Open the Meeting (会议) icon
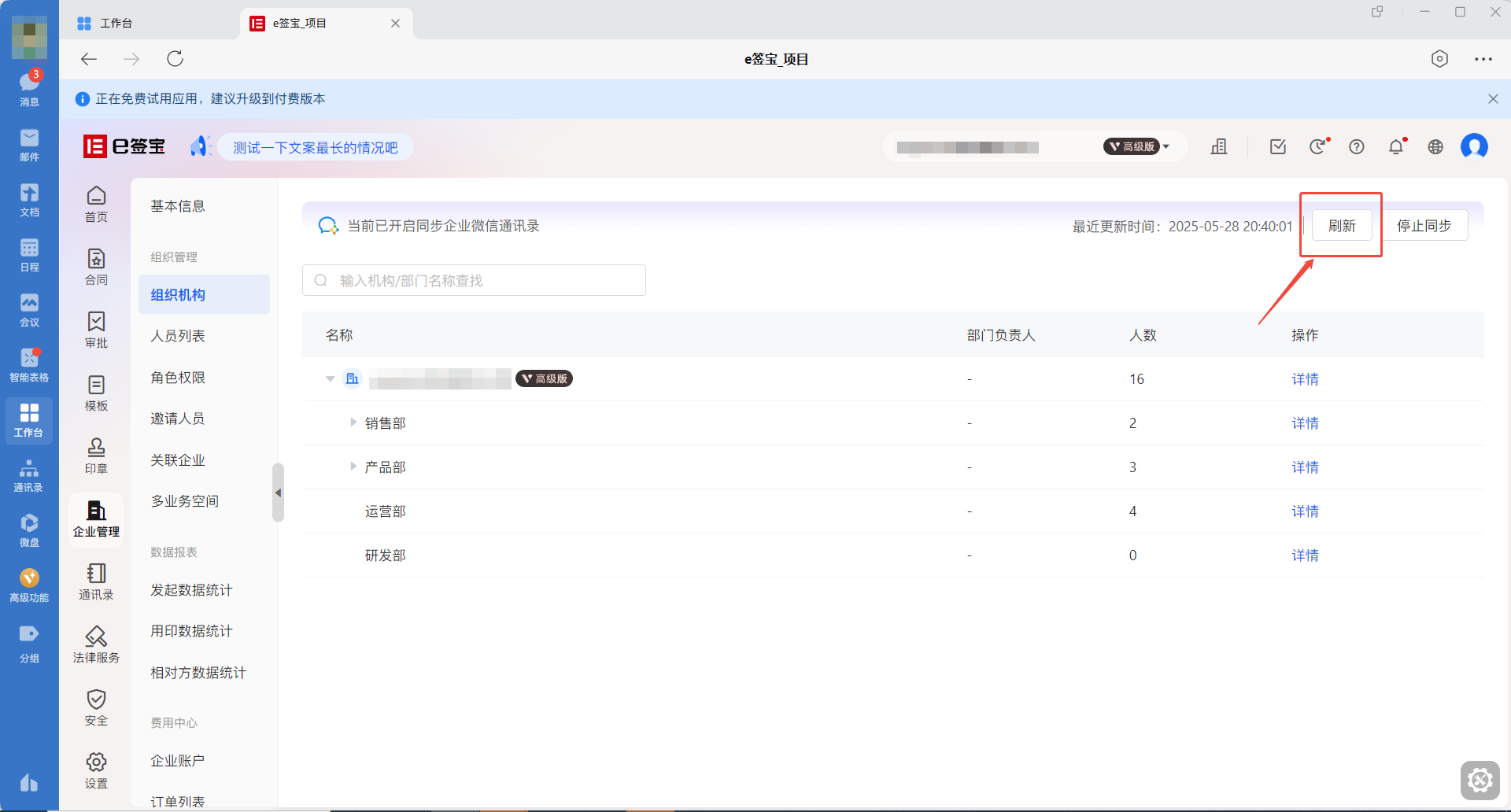 tap(29, 310)
